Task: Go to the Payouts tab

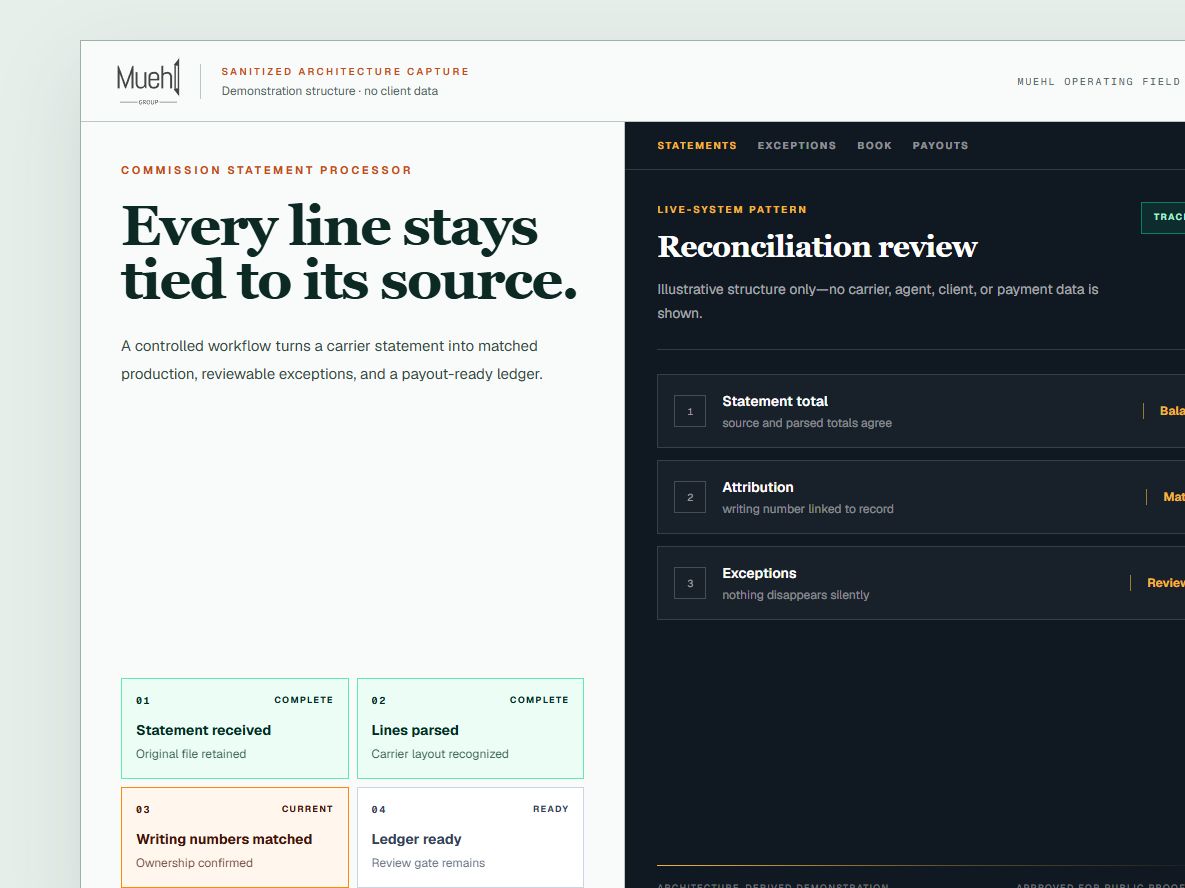Action: point(940,146)
